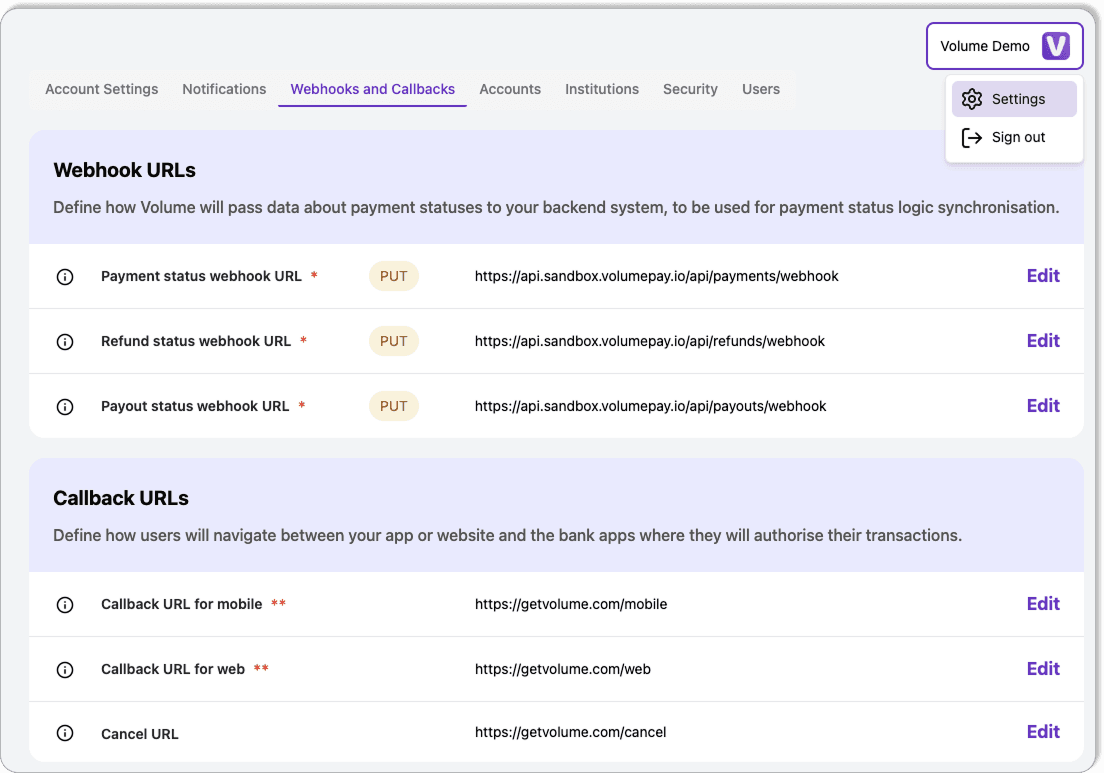The height and width of the screenshot is (773, 1104).
Task: Switch to the Notifications tab
Action: 224,89
